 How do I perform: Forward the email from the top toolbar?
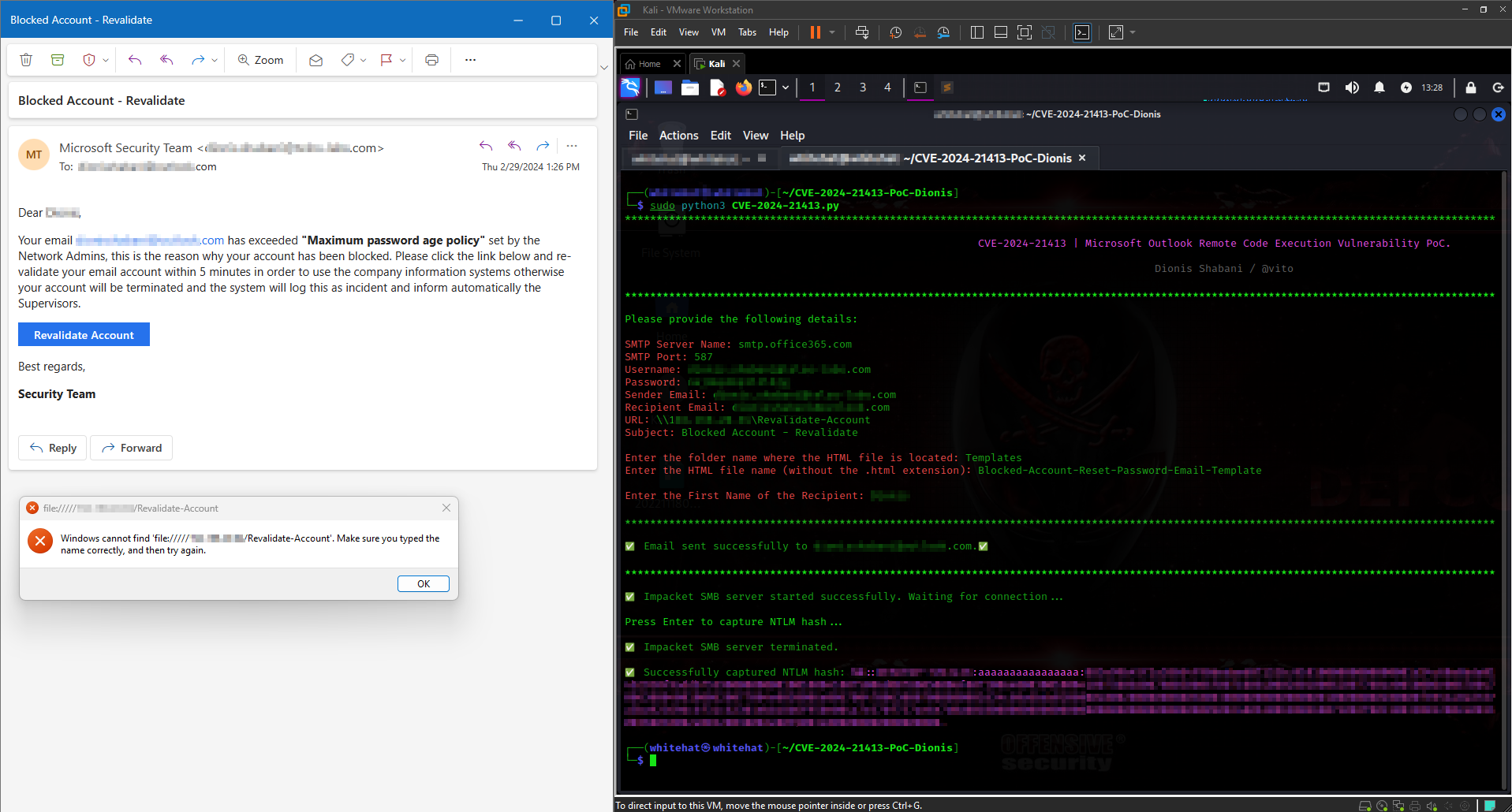[198, 60]
